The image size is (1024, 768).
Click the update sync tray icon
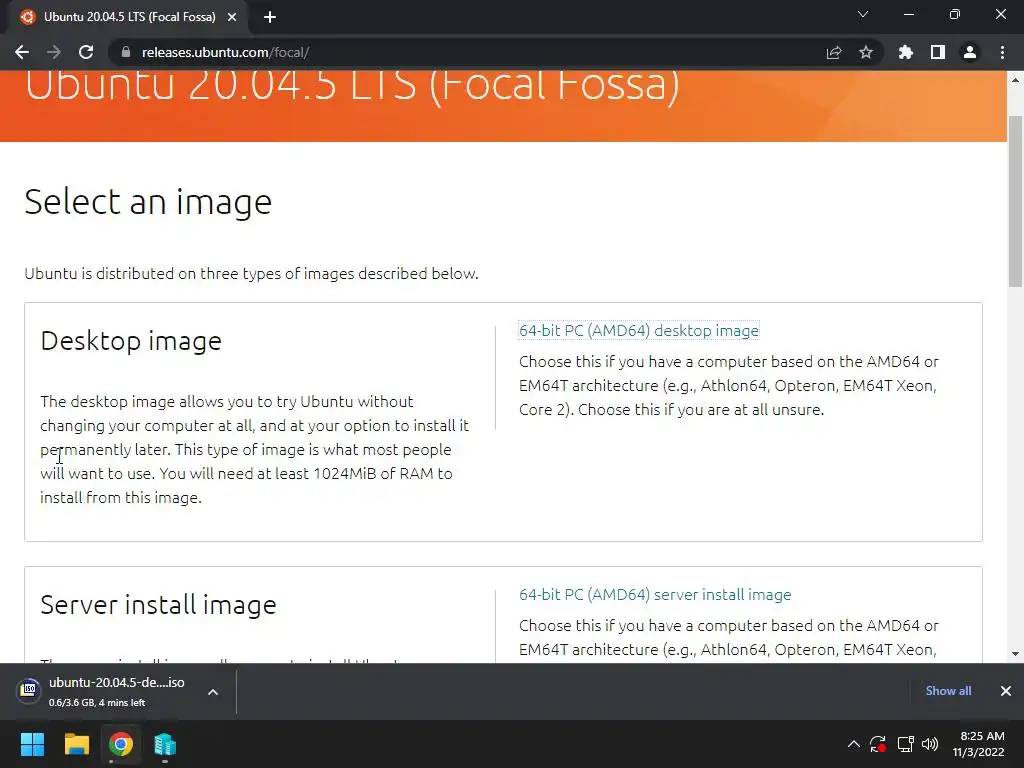pyautogui.click(x=878, y=744)
